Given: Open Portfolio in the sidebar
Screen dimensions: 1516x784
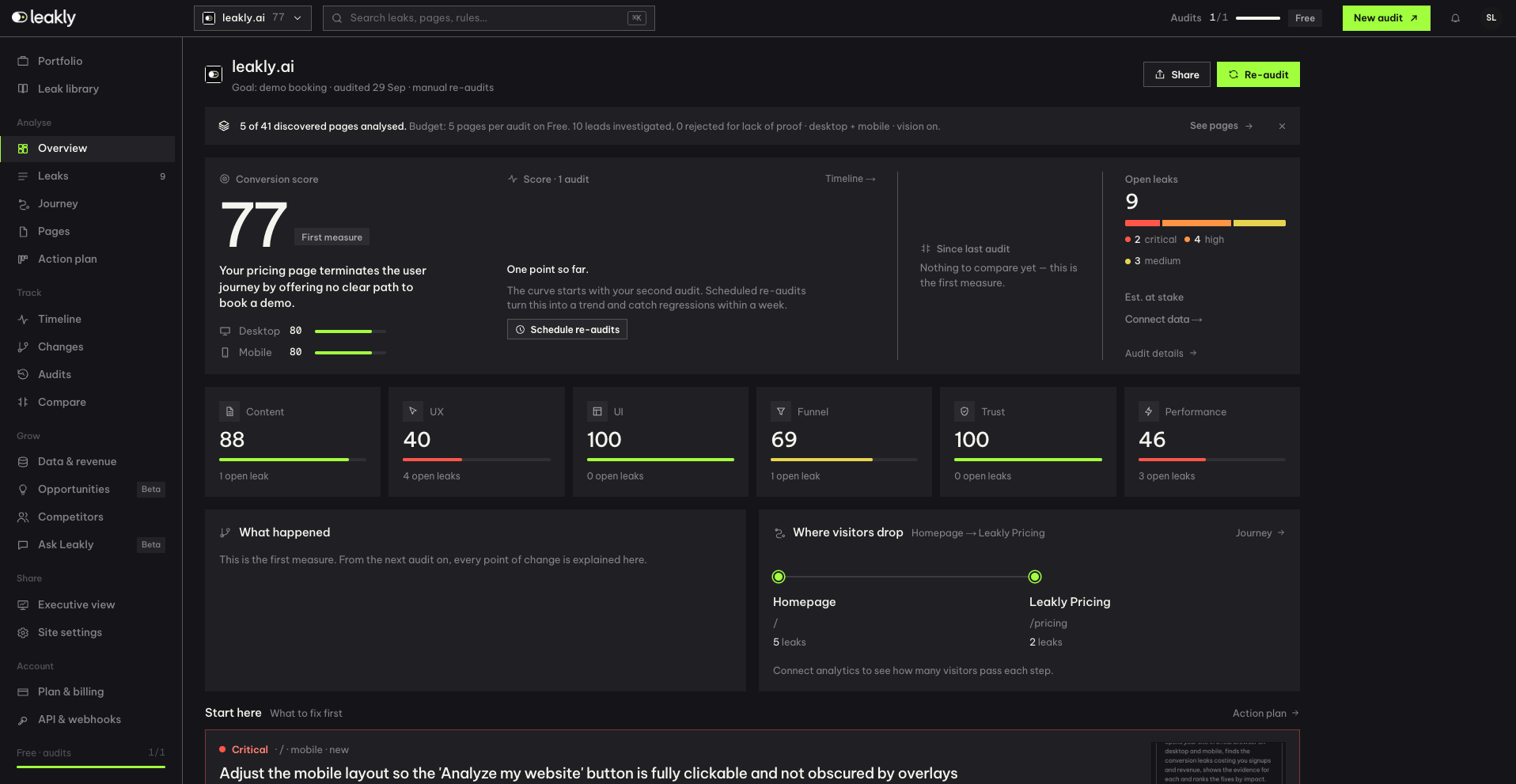Looking at the screenshot, I should click(88, 61).
